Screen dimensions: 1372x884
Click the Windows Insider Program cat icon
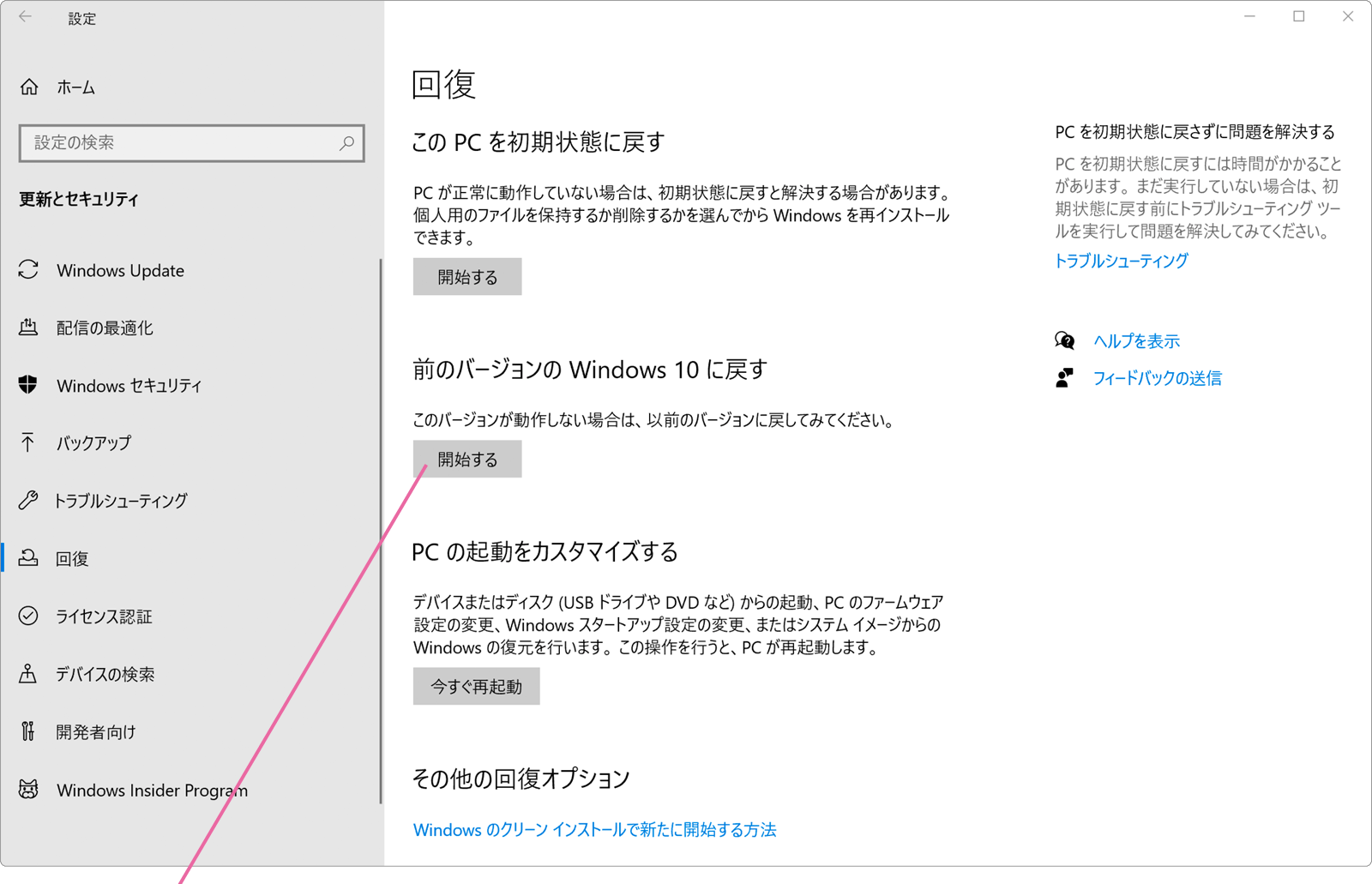coord(28,790)
